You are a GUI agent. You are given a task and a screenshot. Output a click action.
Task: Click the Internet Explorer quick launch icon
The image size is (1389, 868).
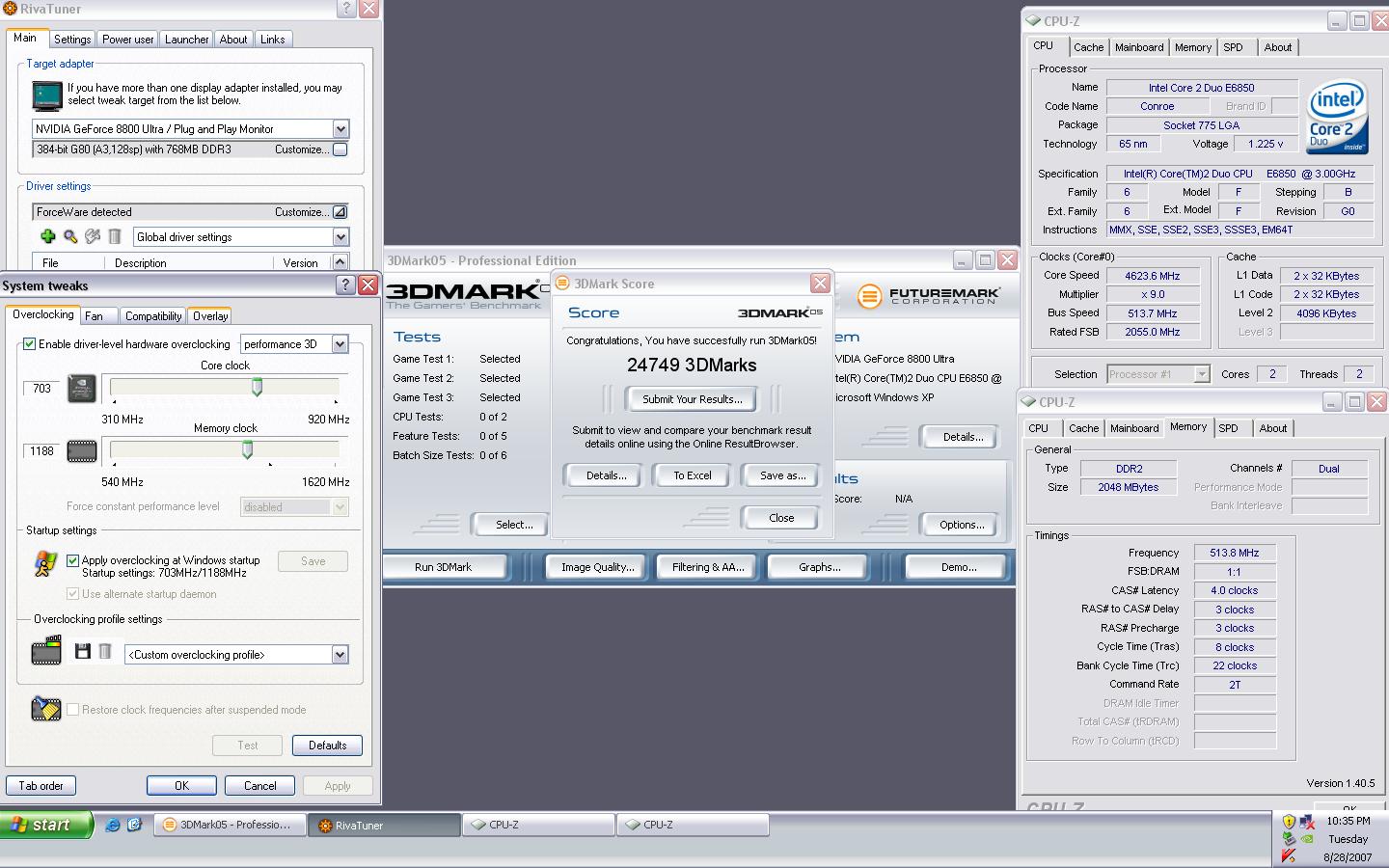(x=114, y=825)
